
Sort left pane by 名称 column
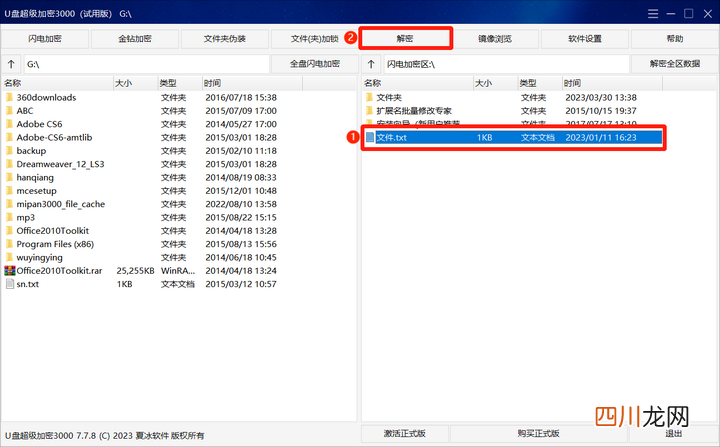(57, 83)
